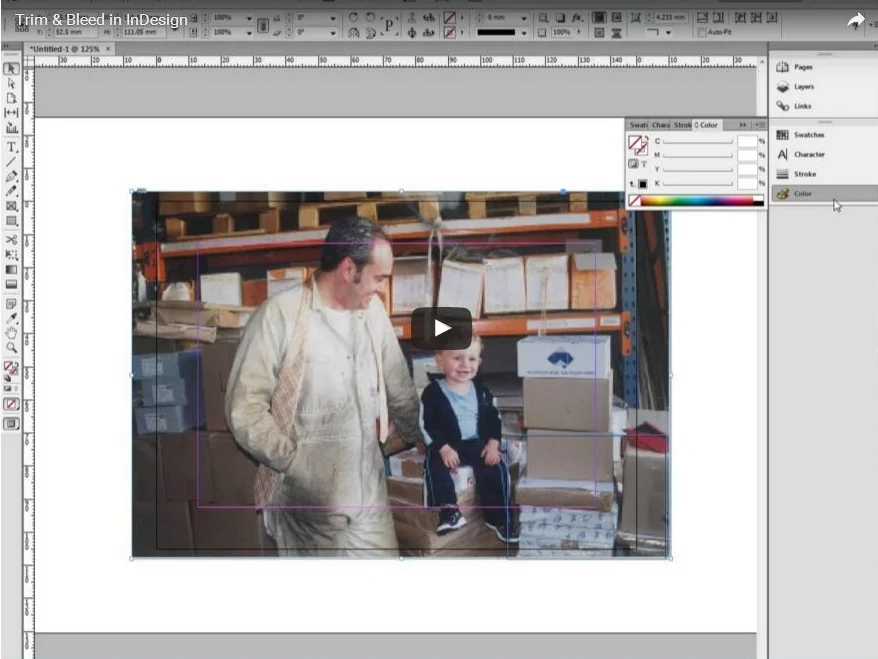878x659 pixels.
Task: Click the Cyan percentage input field
Action: pos(747,141)
